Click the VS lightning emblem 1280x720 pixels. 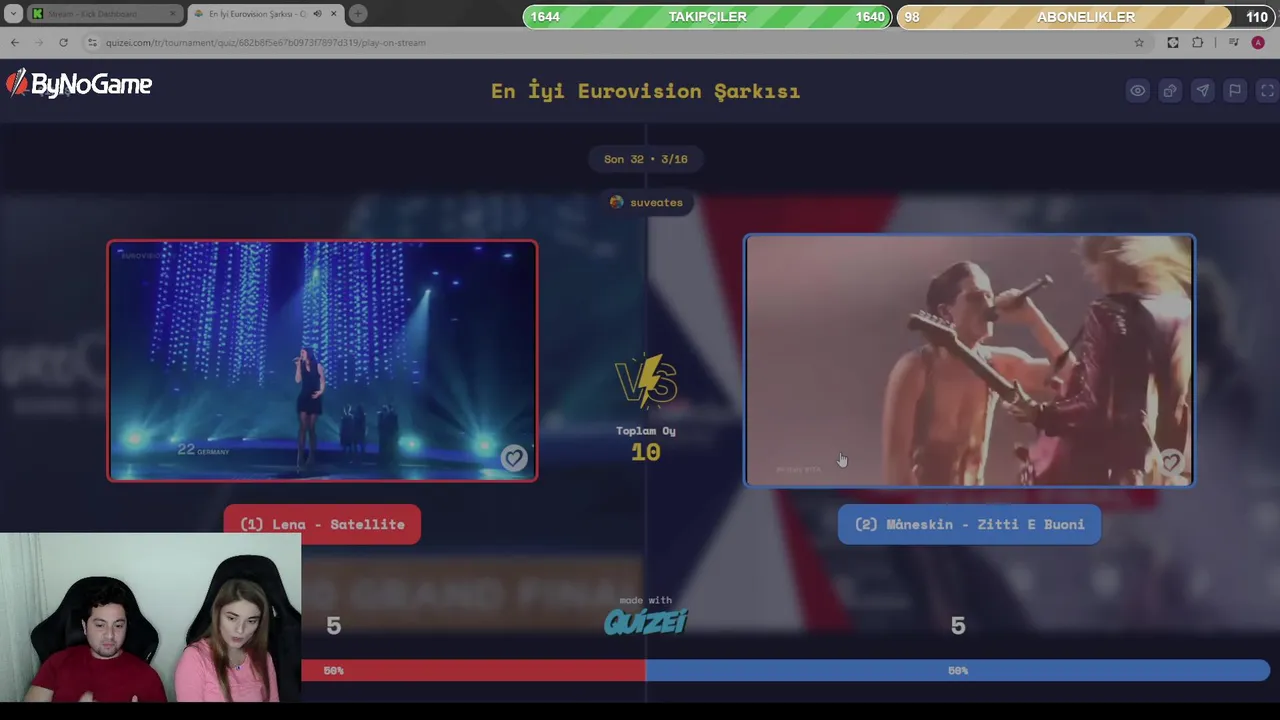pyautogui.click(x=646, y=380)
